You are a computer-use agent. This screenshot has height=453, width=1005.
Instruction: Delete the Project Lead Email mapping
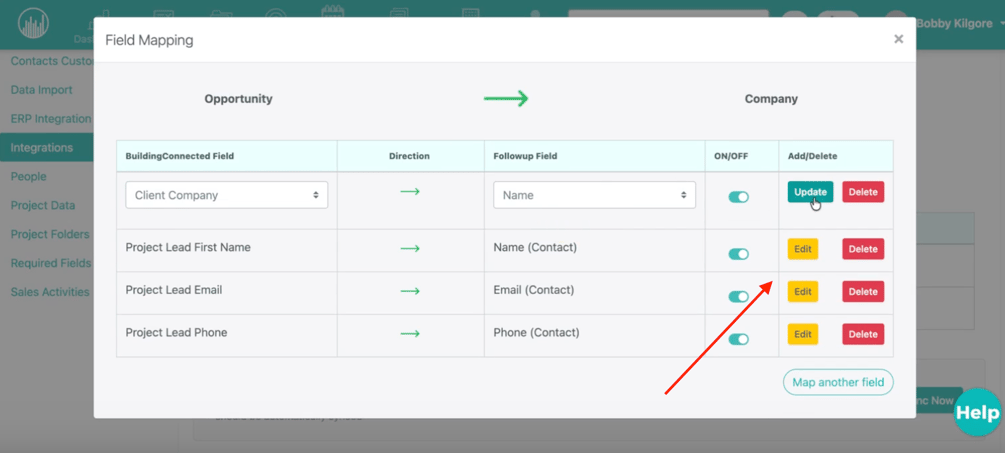(x=863, y=292)
